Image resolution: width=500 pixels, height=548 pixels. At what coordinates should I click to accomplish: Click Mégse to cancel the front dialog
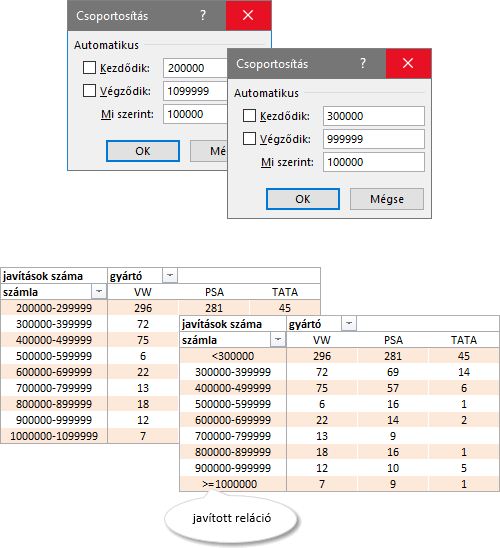387,199
